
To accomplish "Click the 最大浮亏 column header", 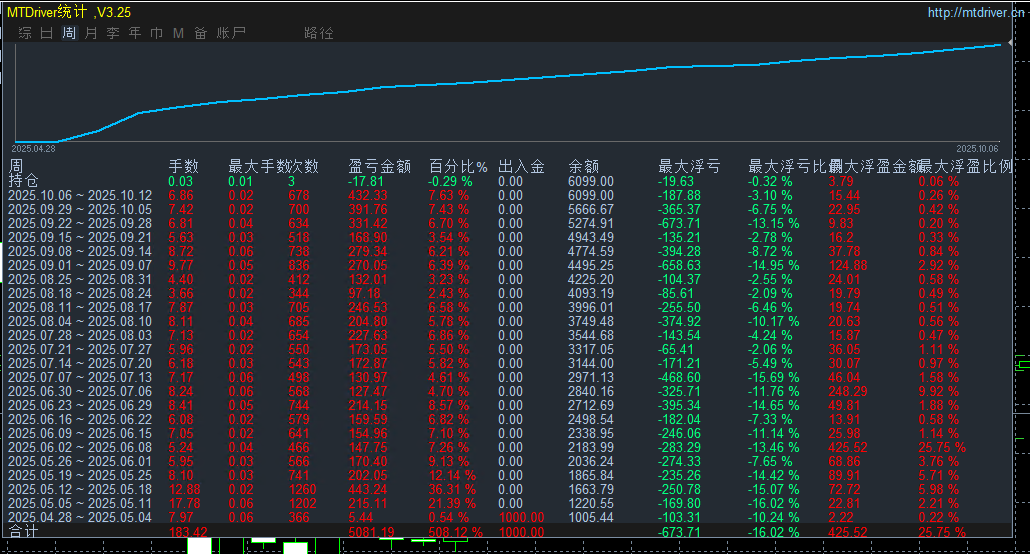I will tap(689, 166).
